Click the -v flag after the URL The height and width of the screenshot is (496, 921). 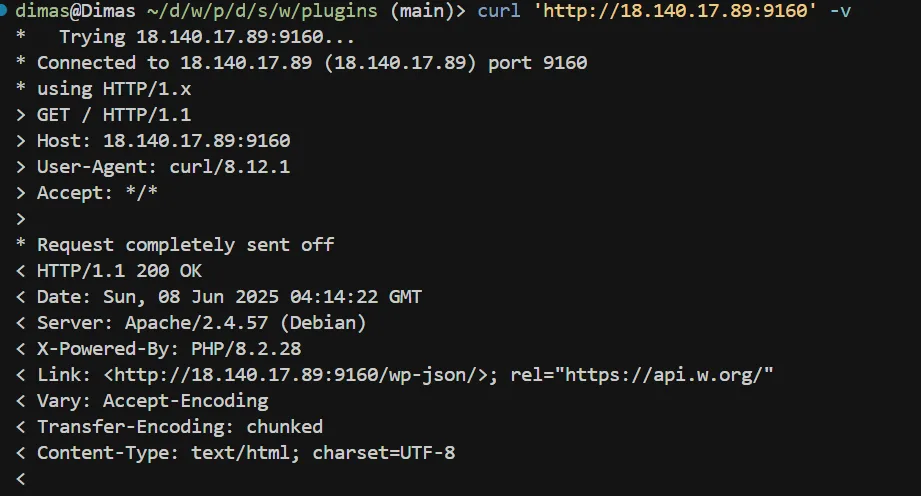841,11
